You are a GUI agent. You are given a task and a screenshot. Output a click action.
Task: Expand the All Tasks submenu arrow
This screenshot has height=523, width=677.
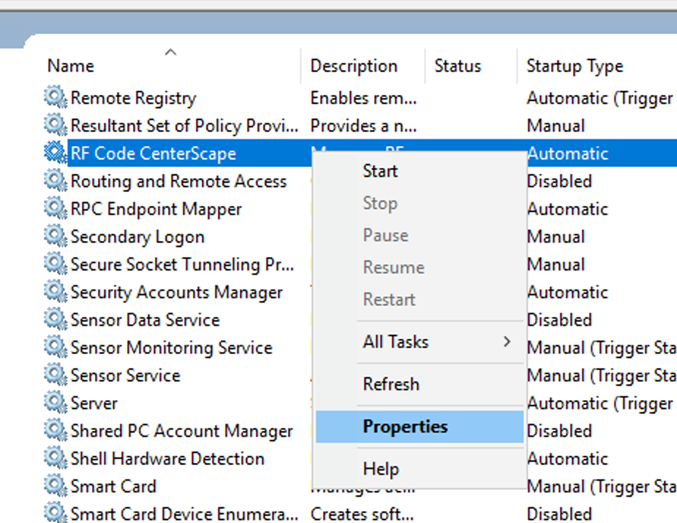pos(506,342)
